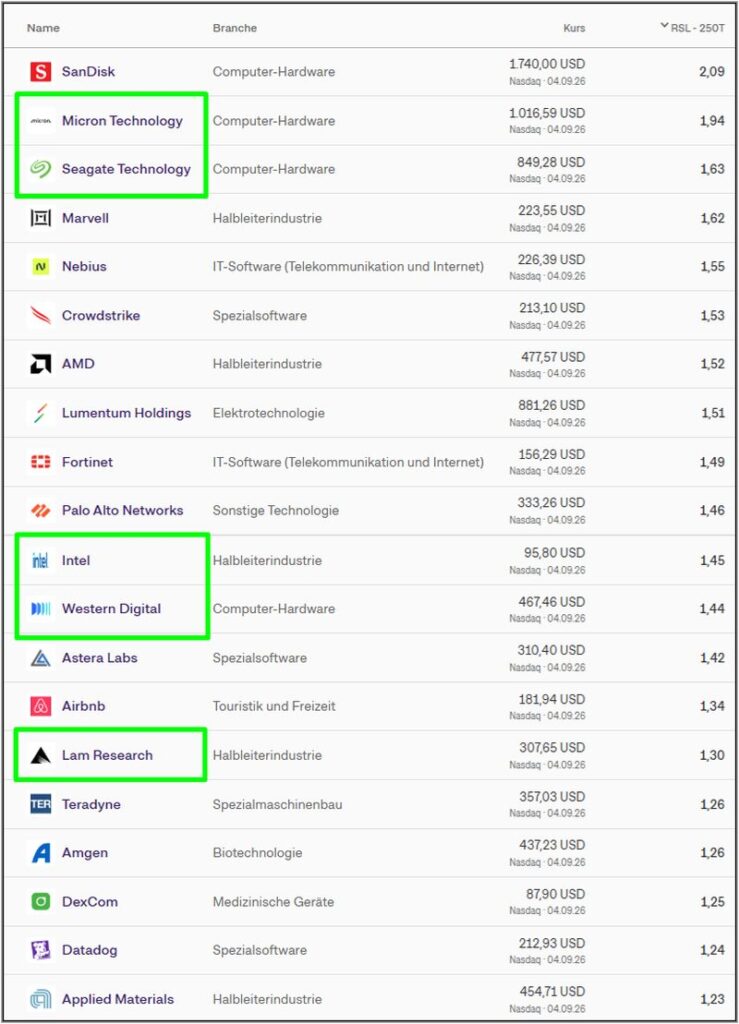Screen dimensions: 739x1024
Task: Click the green DexCom logo icon
Action: (40, 902)
